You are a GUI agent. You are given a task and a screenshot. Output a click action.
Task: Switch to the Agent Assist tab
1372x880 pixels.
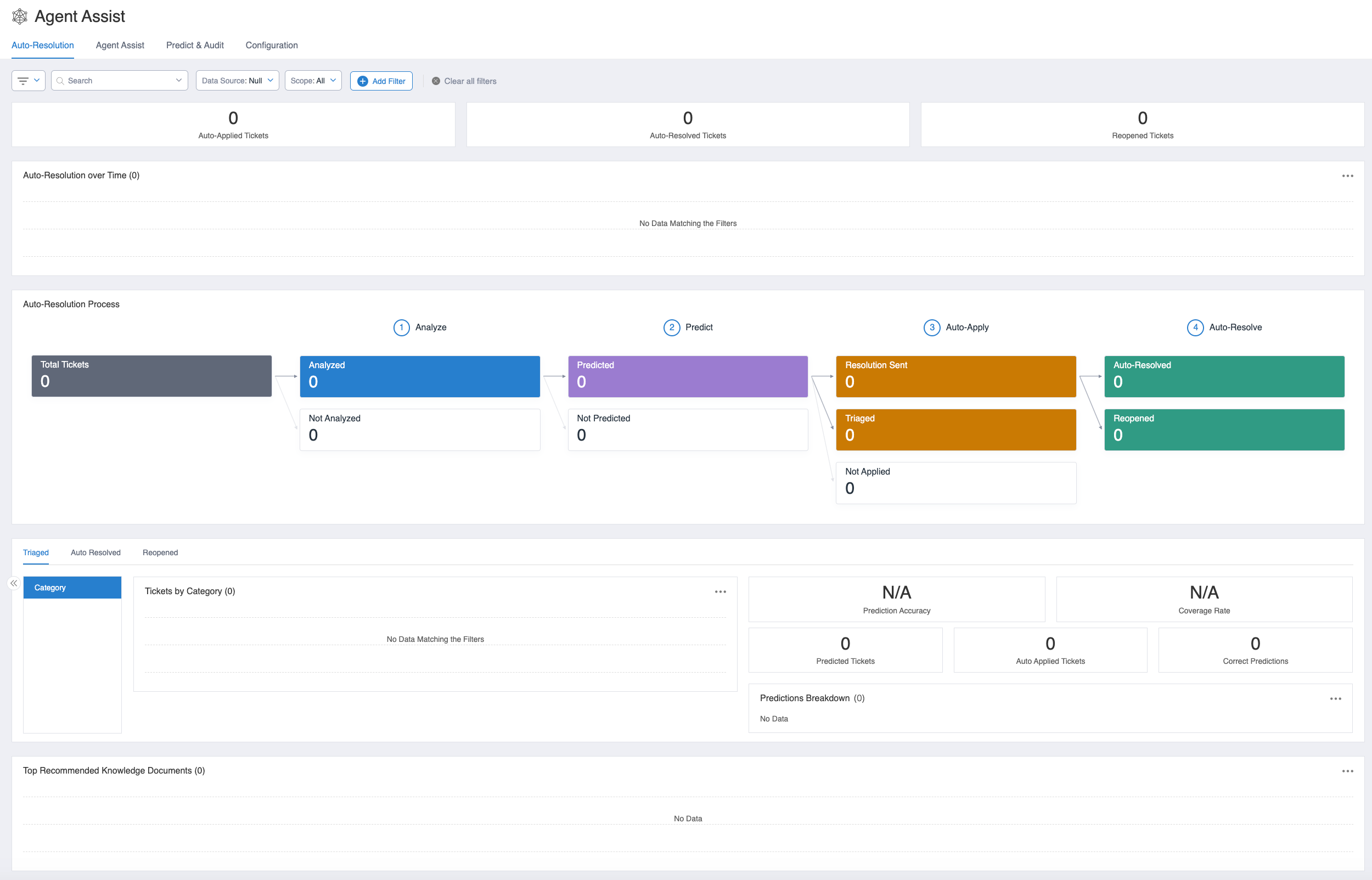[120, 45]
